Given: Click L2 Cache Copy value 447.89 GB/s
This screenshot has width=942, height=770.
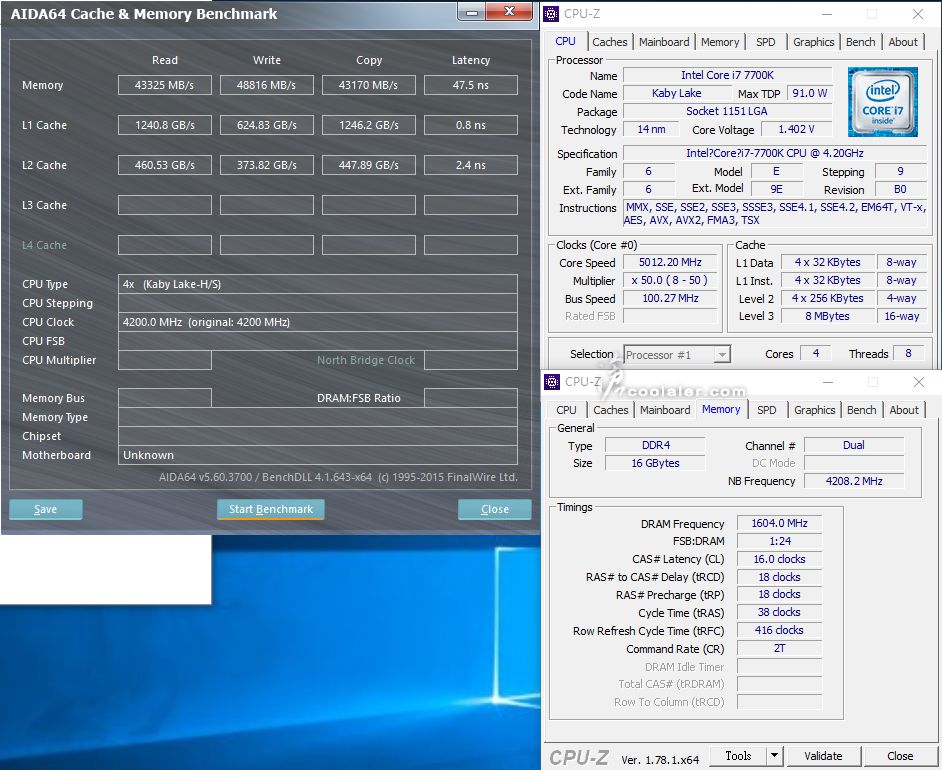Looking at the screenshot, I should [369, 165].
